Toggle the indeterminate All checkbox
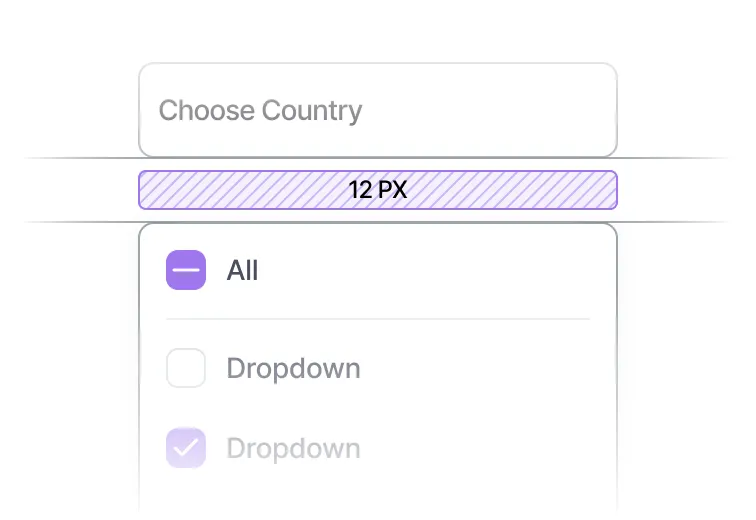 186,270
